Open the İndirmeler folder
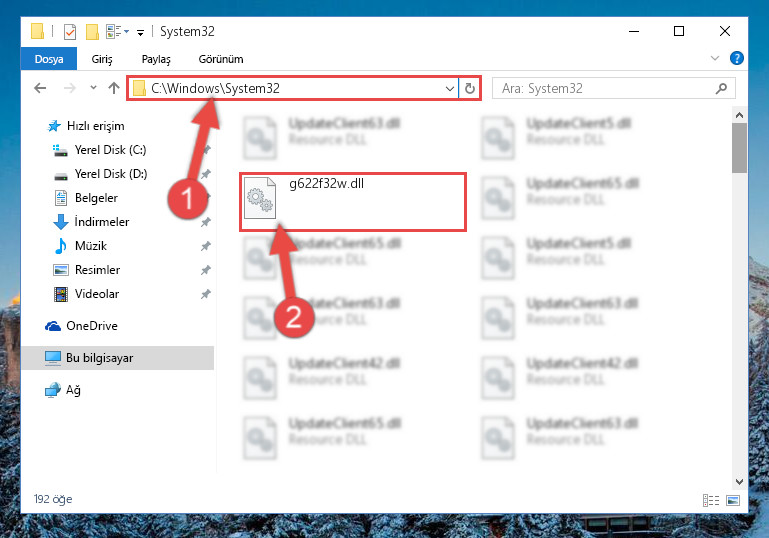Viewport: 769px width, 538px height. pos(91,222)
